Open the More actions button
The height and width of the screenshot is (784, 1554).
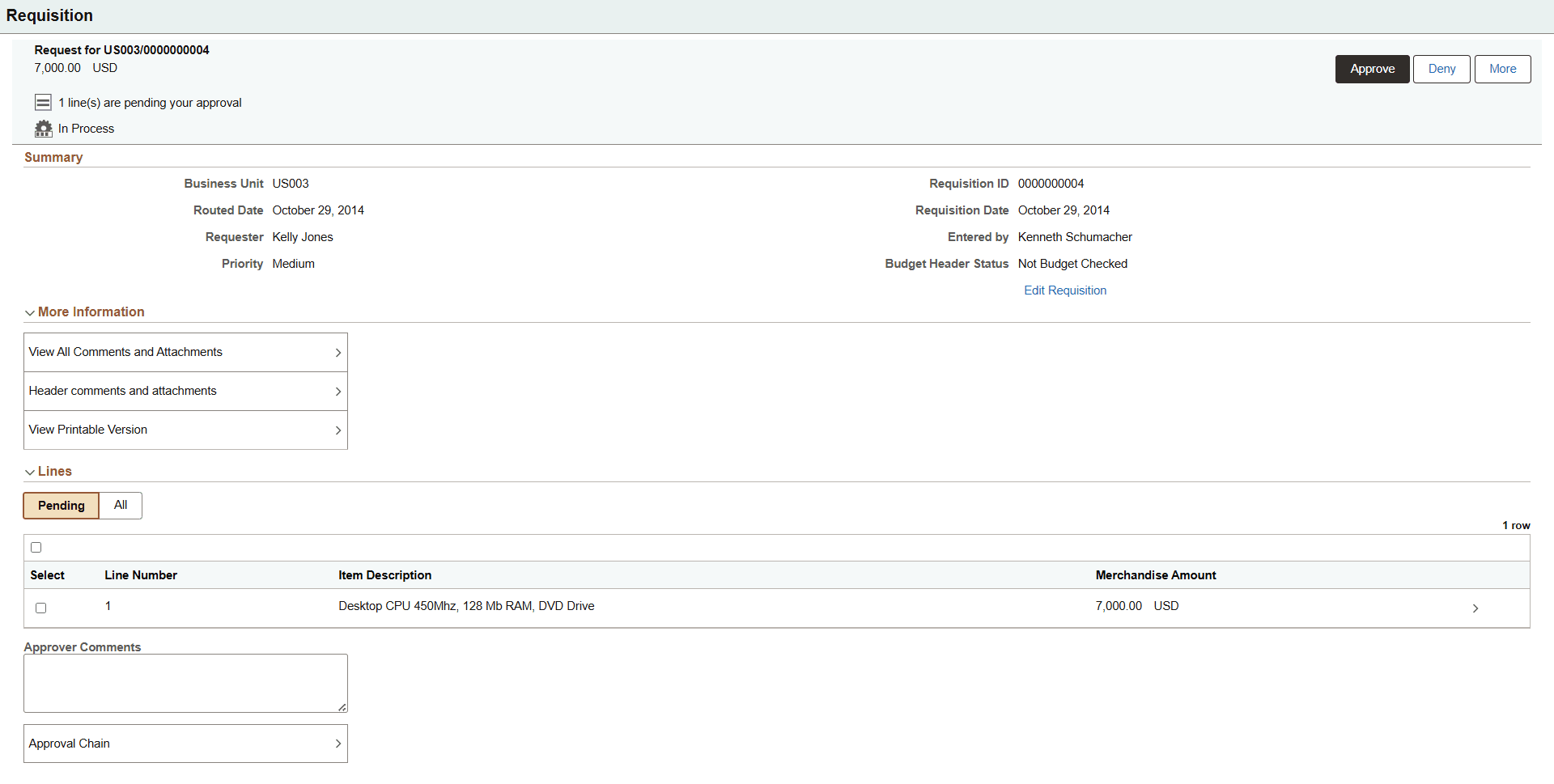(x=1502, y=69)
